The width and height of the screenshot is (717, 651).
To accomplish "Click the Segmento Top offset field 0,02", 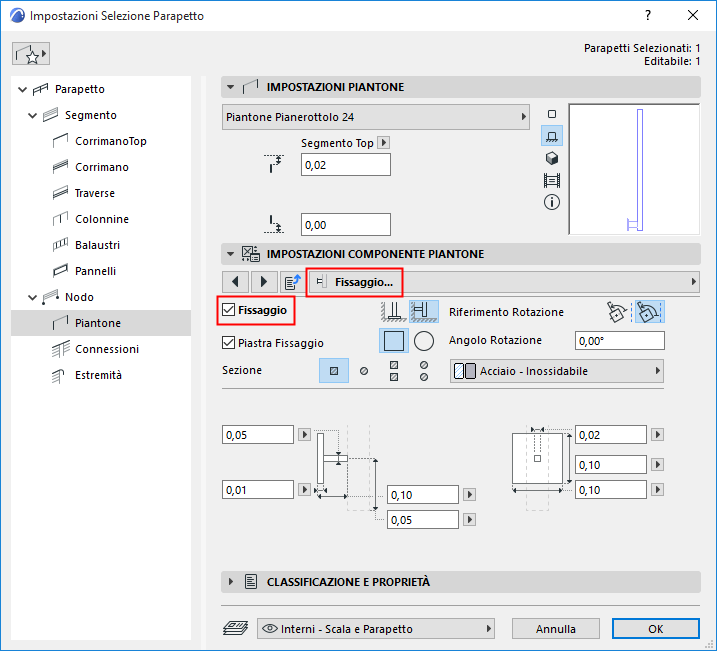I will tap(346, 165).
